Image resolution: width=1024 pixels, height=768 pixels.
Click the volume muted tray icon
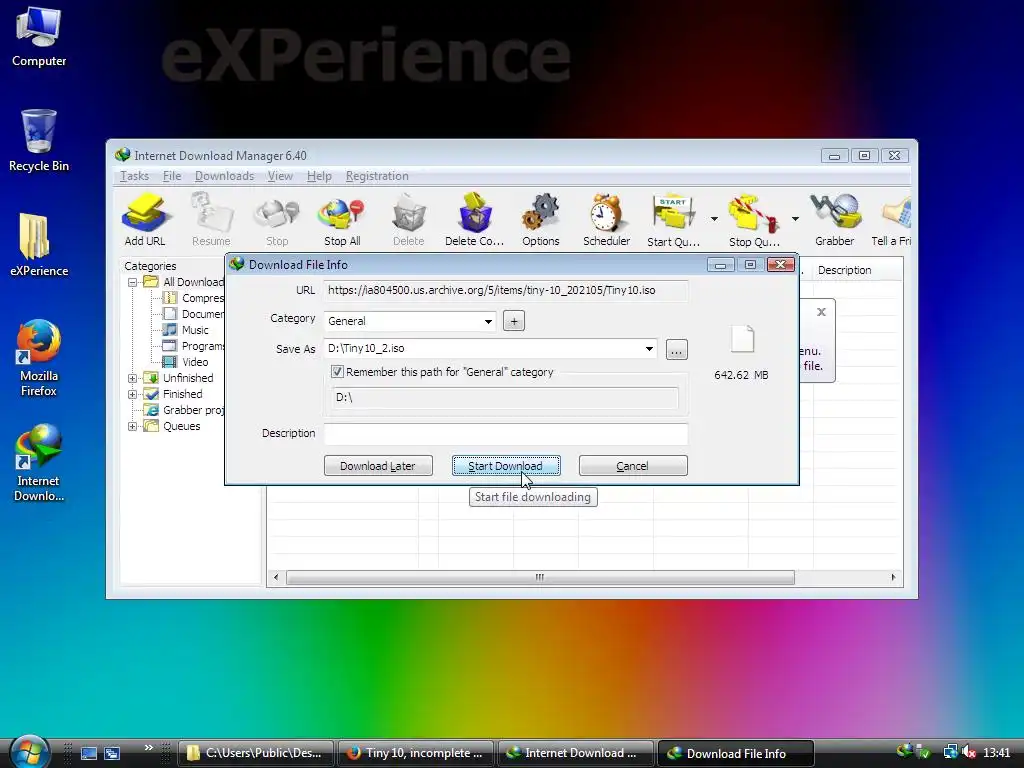968,752
